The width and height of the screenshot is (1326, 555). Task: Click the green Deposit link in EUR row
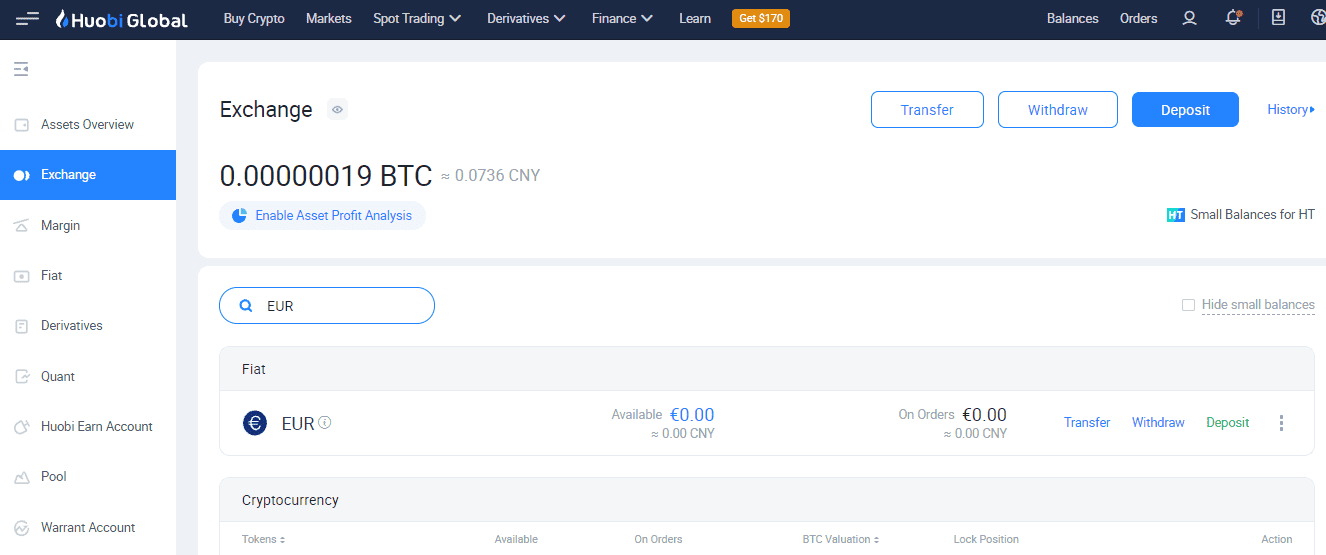tap(1228, 423)
